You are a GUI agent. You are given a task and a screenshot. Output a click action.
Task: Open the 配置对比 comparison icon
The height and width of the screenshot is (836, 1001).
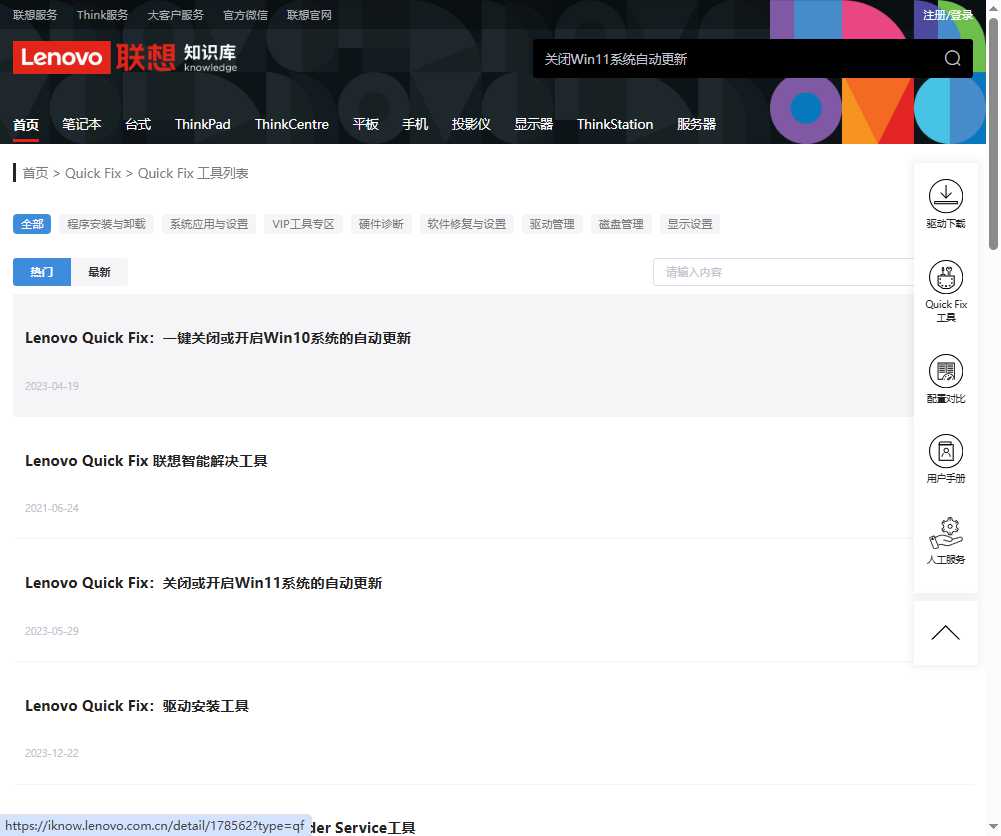945,372
